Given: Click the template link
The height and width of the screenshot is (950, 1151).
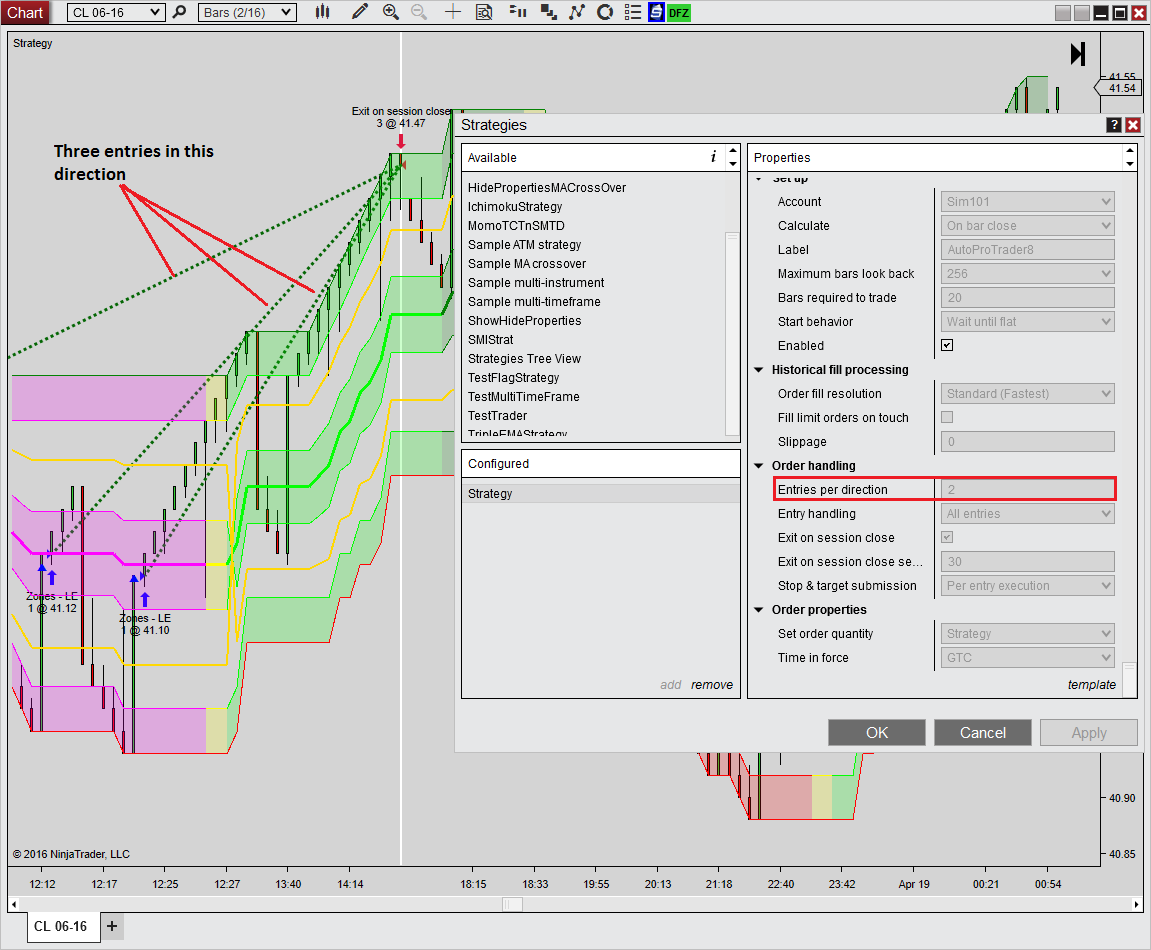Looking at the screenshot, I should (1092, 684).
